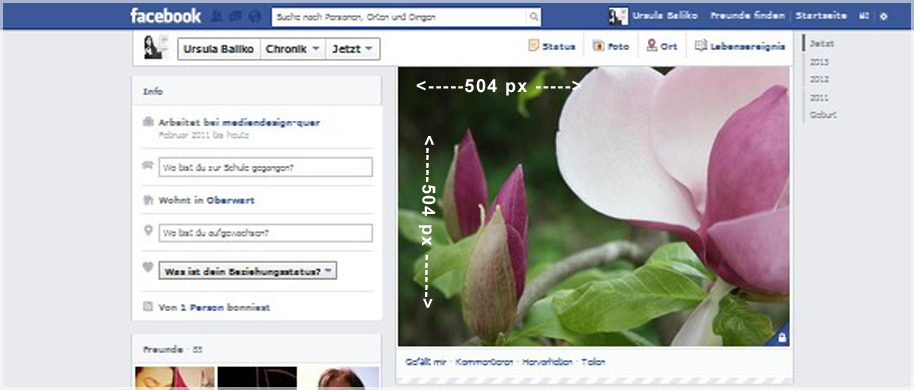Open Ursula Baliko profile in header

[x=665, y=16]
